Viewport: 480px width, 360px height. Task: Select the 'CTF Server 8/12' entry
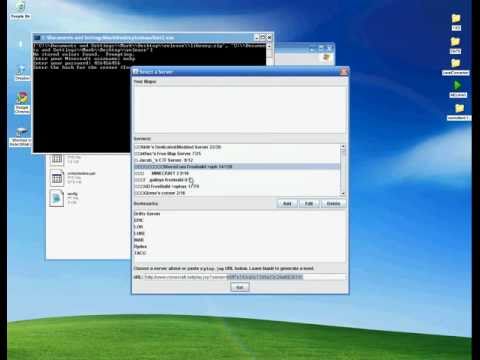(x=237, y=160)
